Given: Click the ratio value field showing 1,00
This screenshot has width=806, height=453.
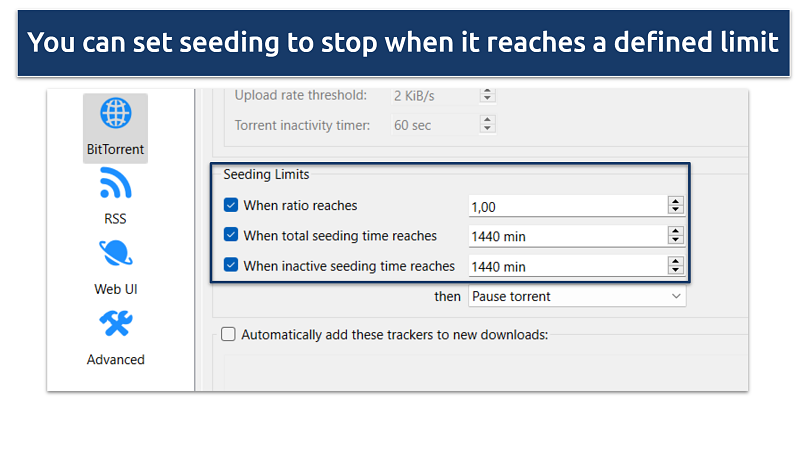Looking at the screenshot, I should point(566,206).
